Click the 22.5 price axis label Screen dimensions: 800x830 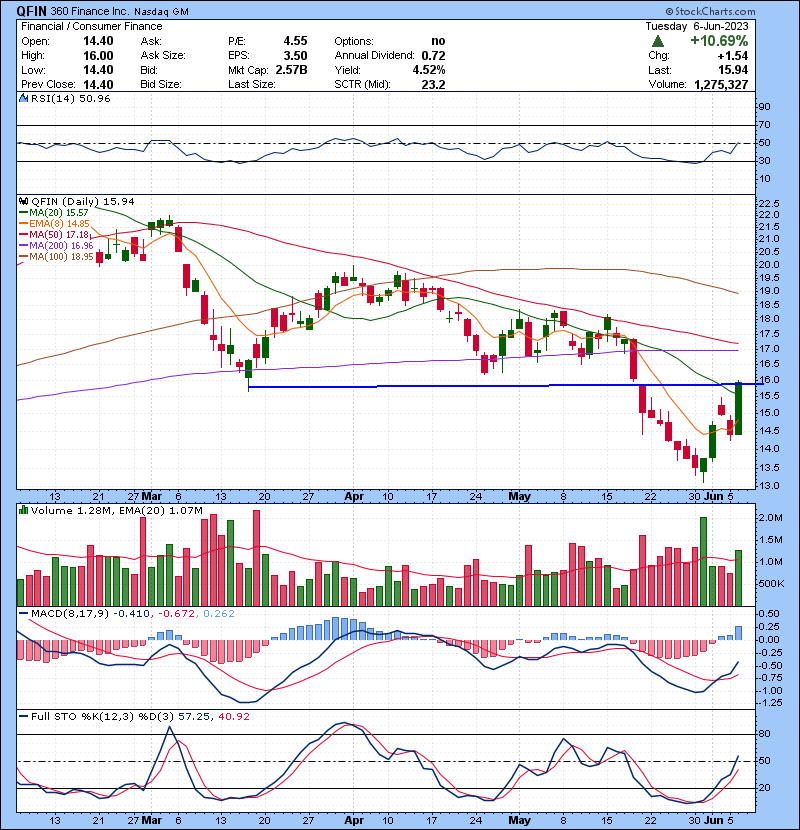pos(769,204)
